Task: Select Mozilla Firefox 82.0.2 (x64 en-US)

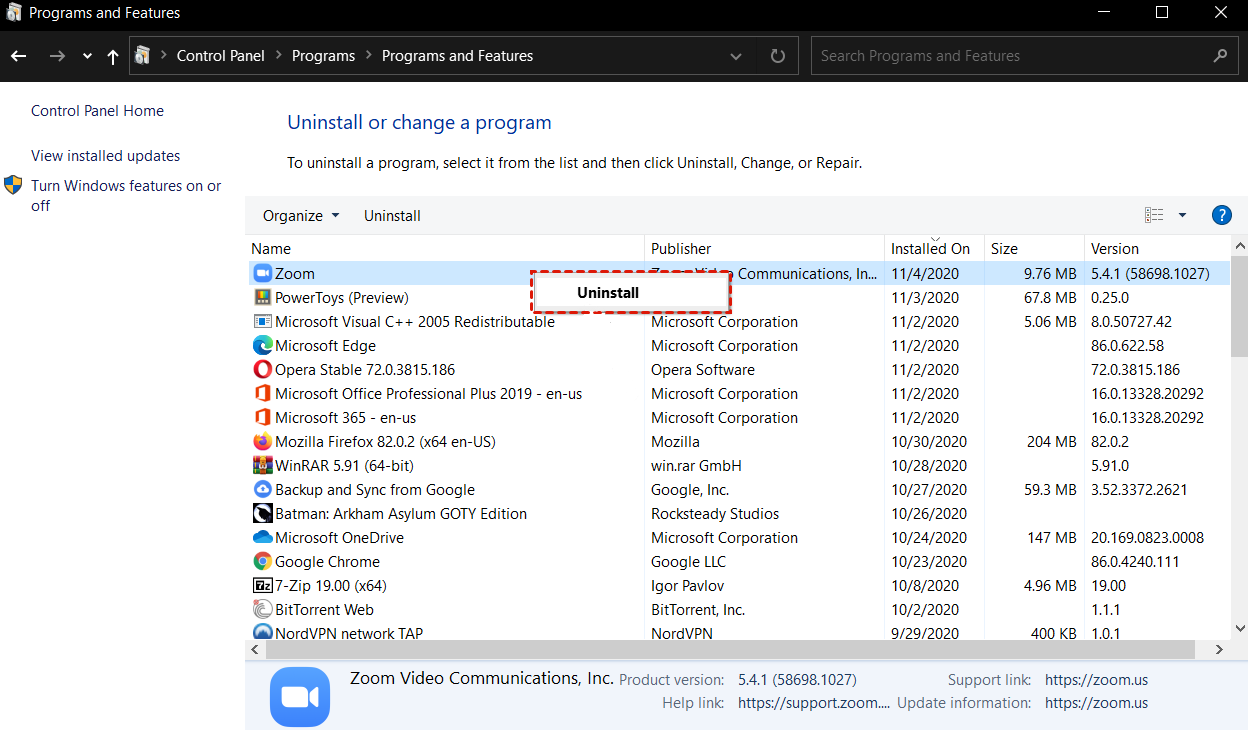Action: 385,442
